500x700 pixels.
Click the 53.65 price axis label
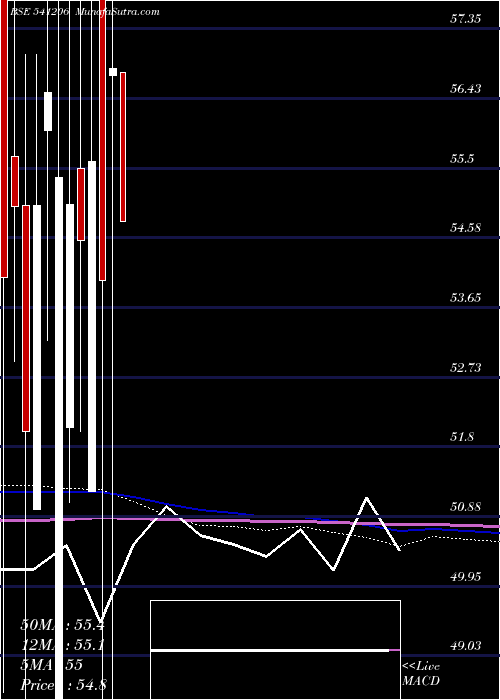point(466,298)
